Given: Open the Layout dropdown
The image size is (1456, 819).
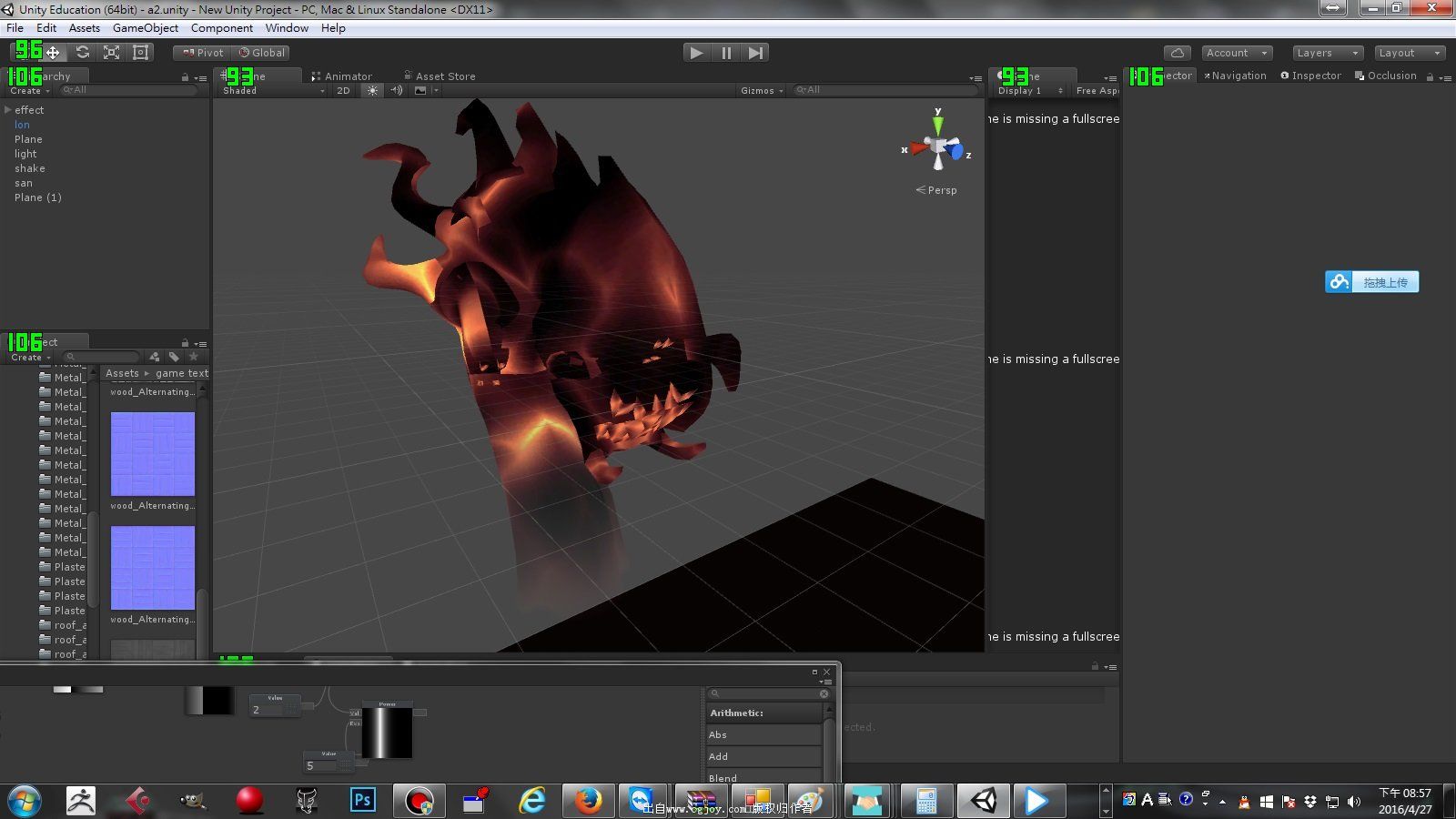Looking at the screenshot, I should click(x=1410, y=53).
